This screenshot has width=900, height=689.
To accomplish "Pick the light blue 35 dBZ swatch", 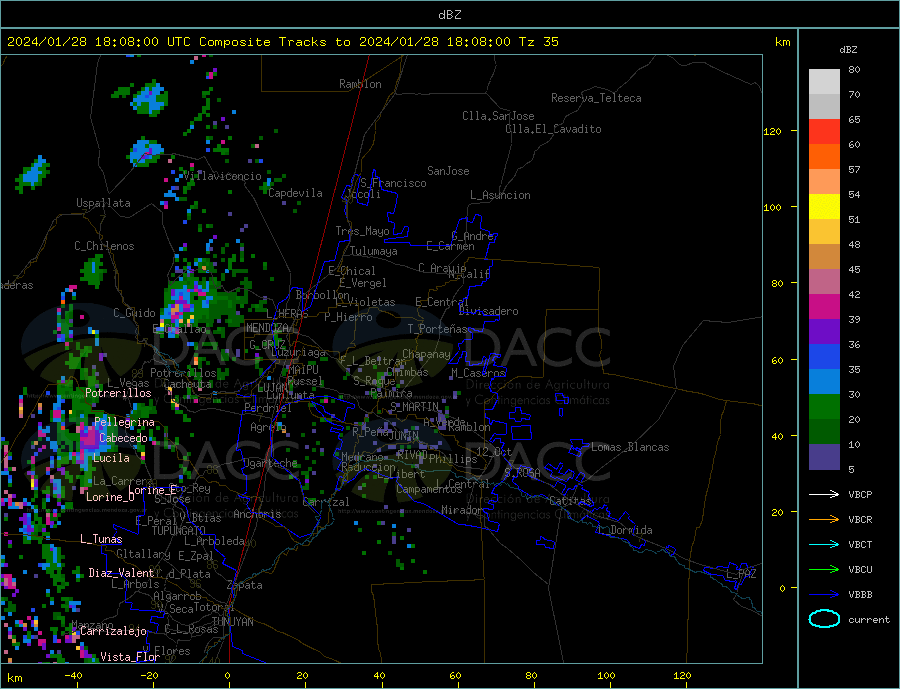I will click(x=824, y=382).
